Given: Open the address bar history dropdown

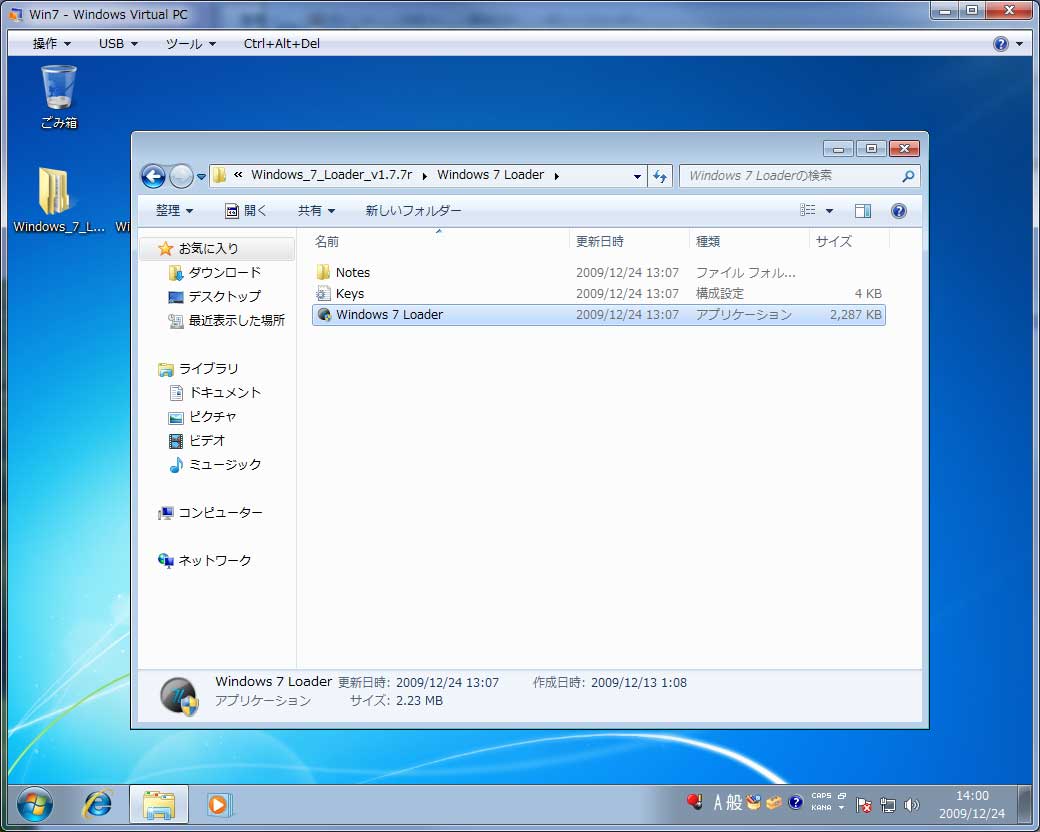Looking at the screenshot, I should (x=637, y=176).
